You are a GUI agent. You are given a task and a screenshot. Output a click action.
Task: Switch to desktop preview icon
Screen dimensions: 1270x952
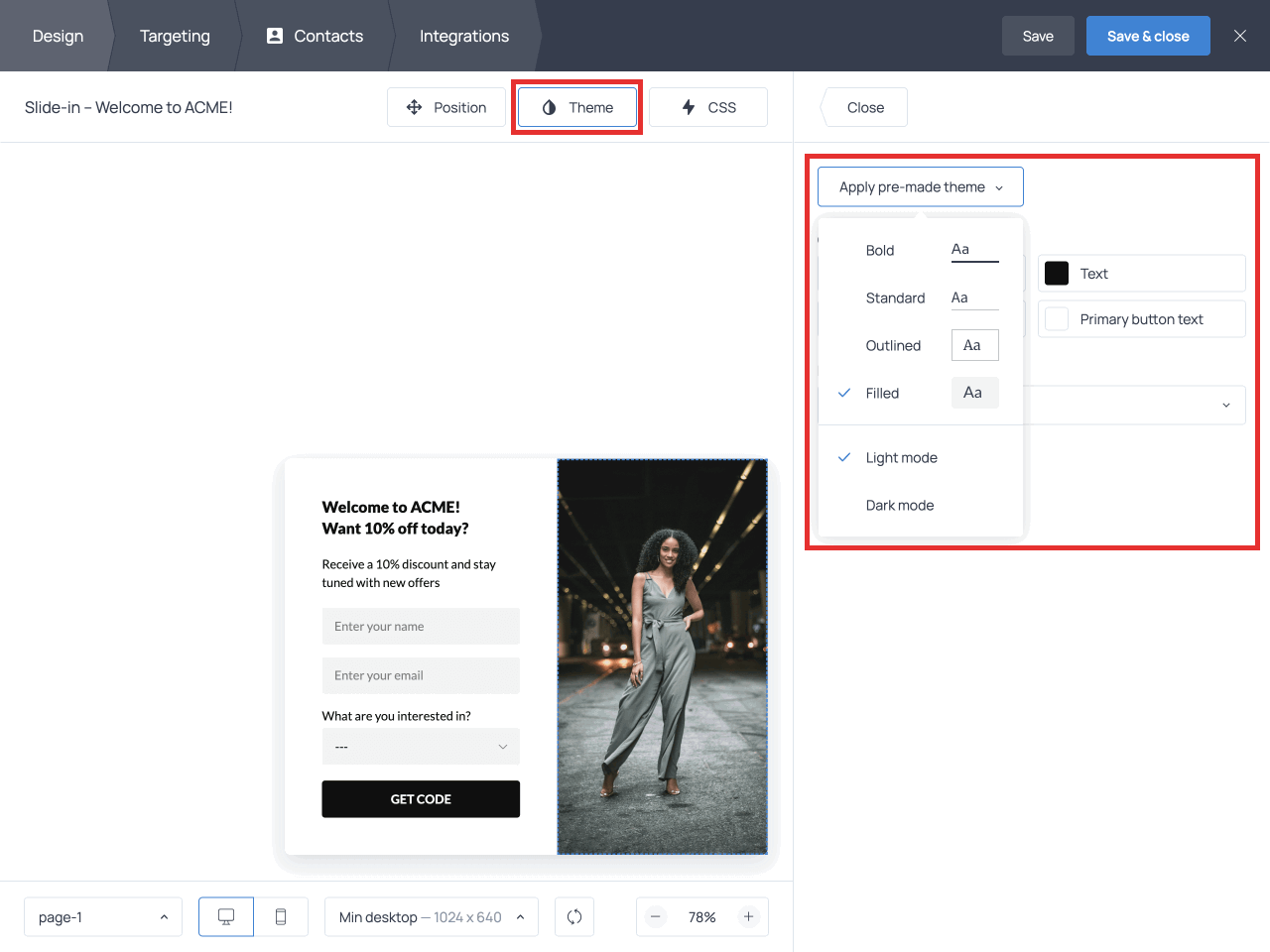click(x=225, y=916)
